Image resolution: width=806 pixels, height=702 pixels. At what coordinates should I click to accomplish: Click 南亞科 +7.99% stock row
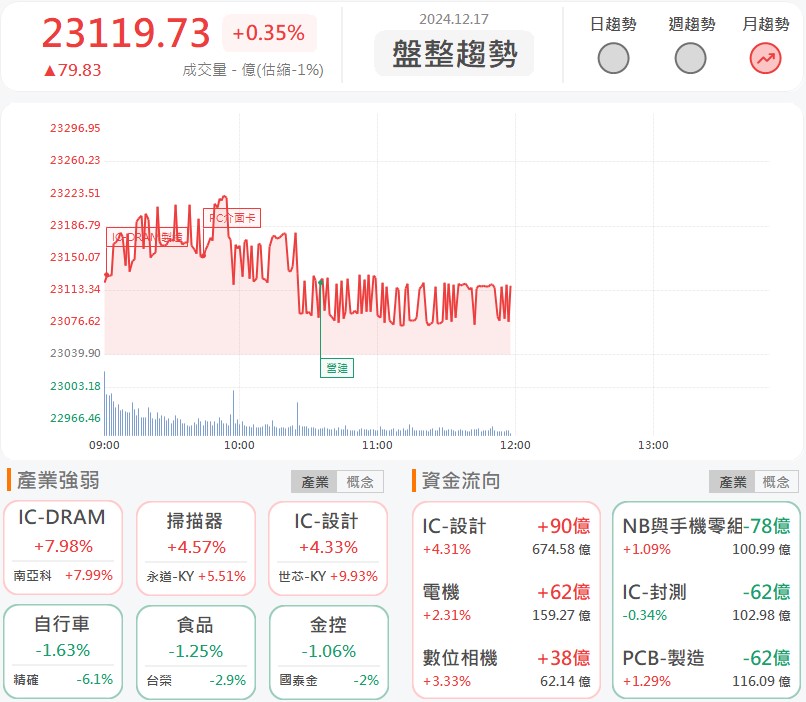point(63,575)
